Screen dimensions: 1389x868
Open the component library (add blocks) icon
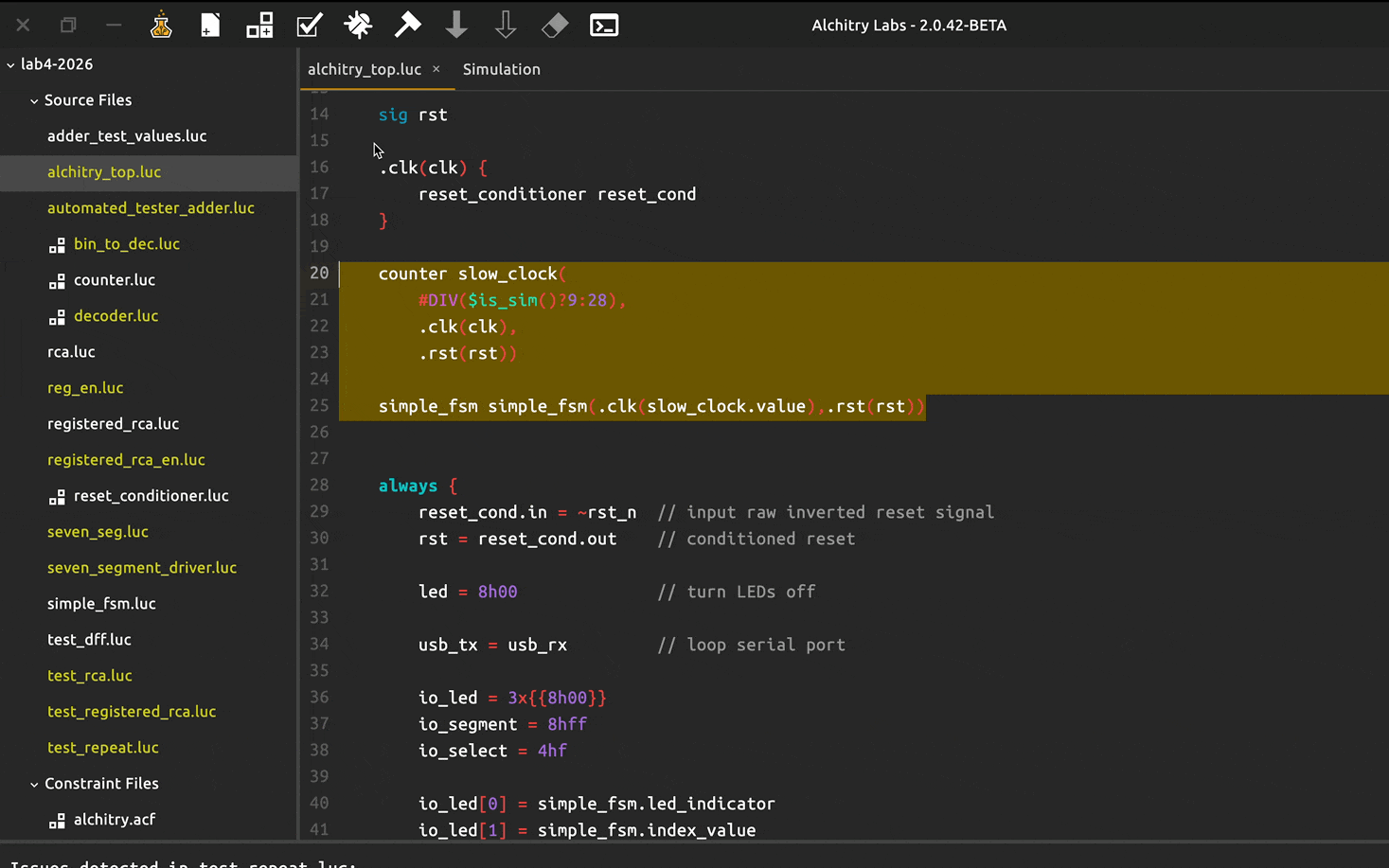(259, 26)
